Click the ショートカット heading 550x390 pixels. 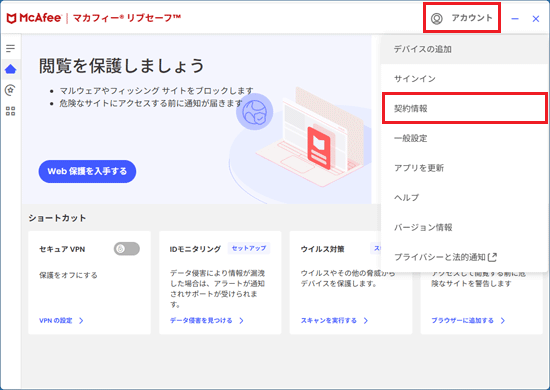pyautogui.click(x=57, y=218)
